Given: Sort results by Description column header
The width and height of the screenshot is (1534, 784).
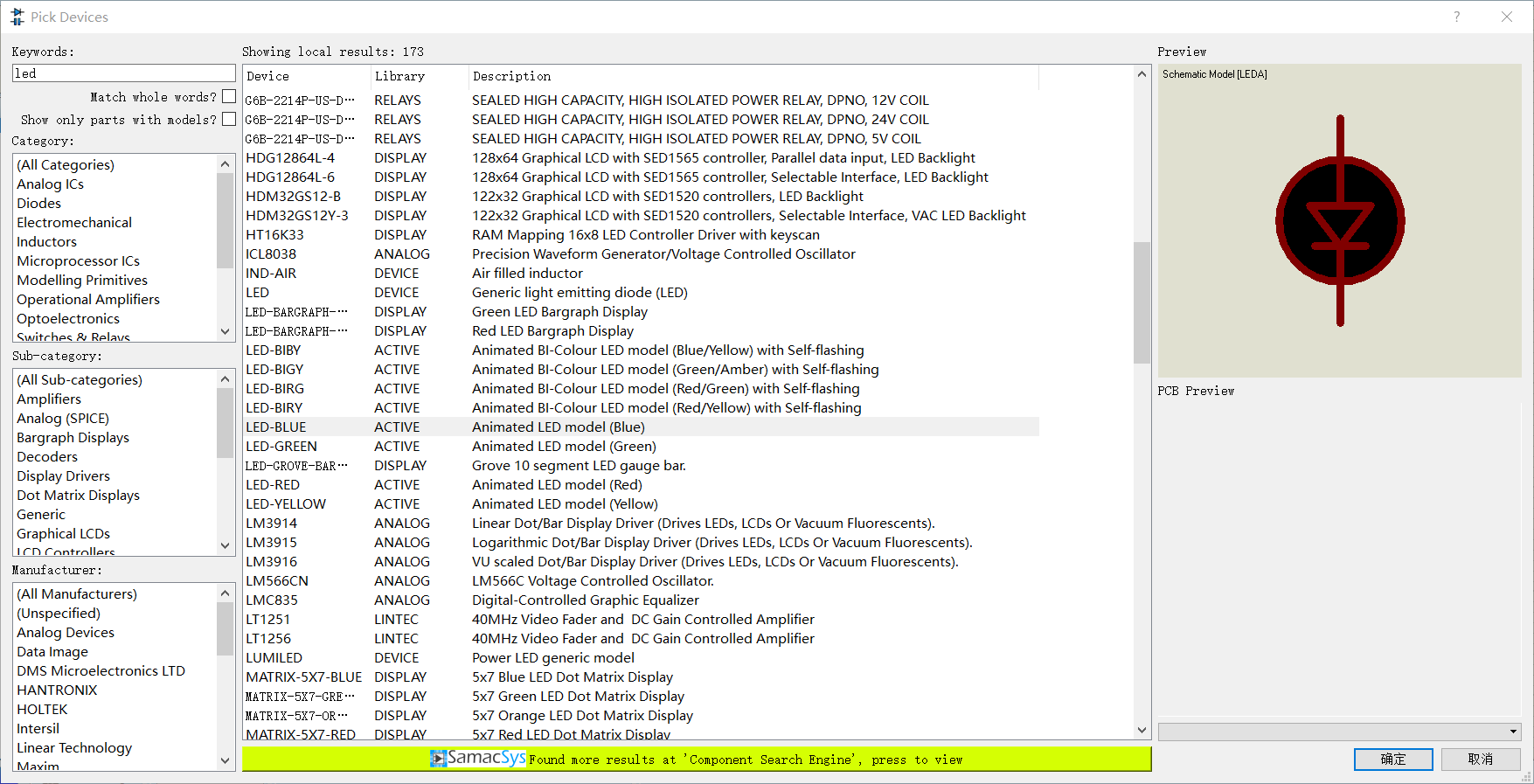Looking at the screenshot, I should pos(753,76).
